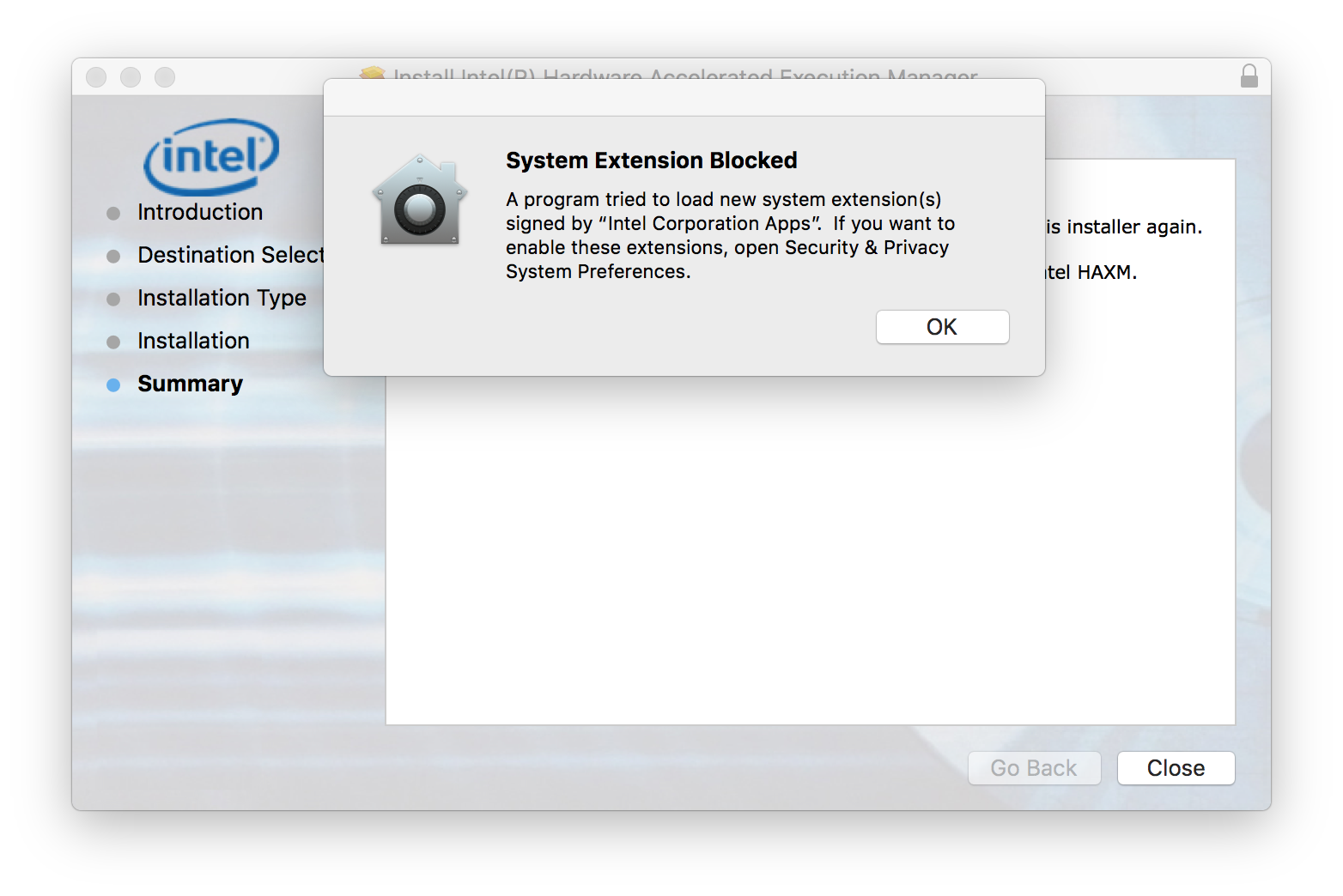Click the third zoom window control
The width and height of the screenshot is (1343, 896).
(165, 77)
